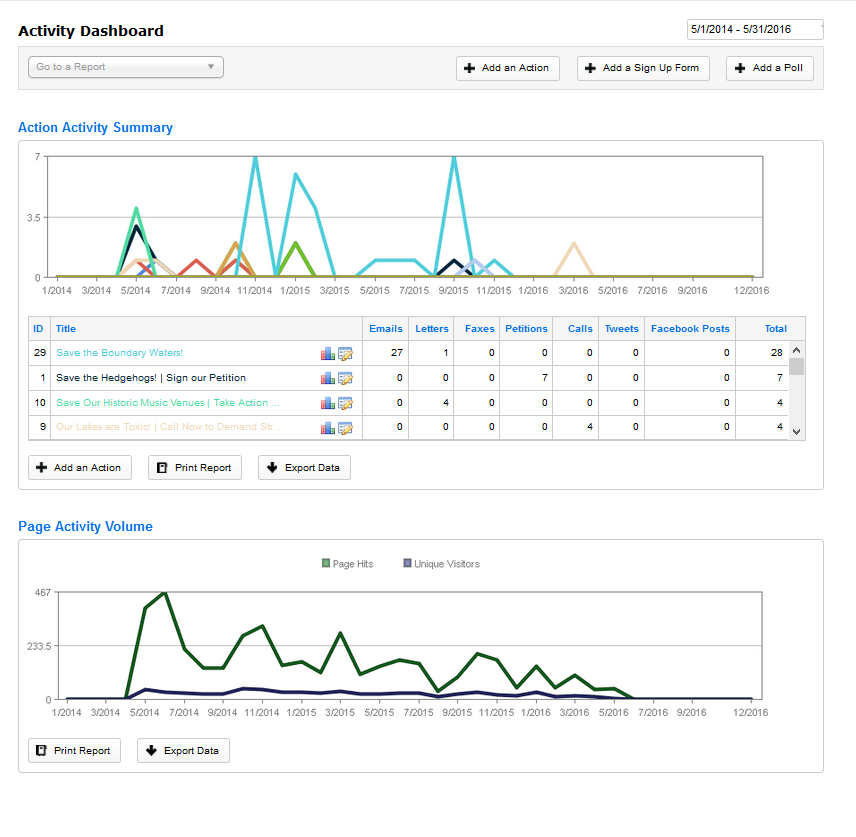The height and width of the screenshot is (837, 856).
Task: Click edit icon for Our Lakes are Toxic
Action: click(345, 428)
